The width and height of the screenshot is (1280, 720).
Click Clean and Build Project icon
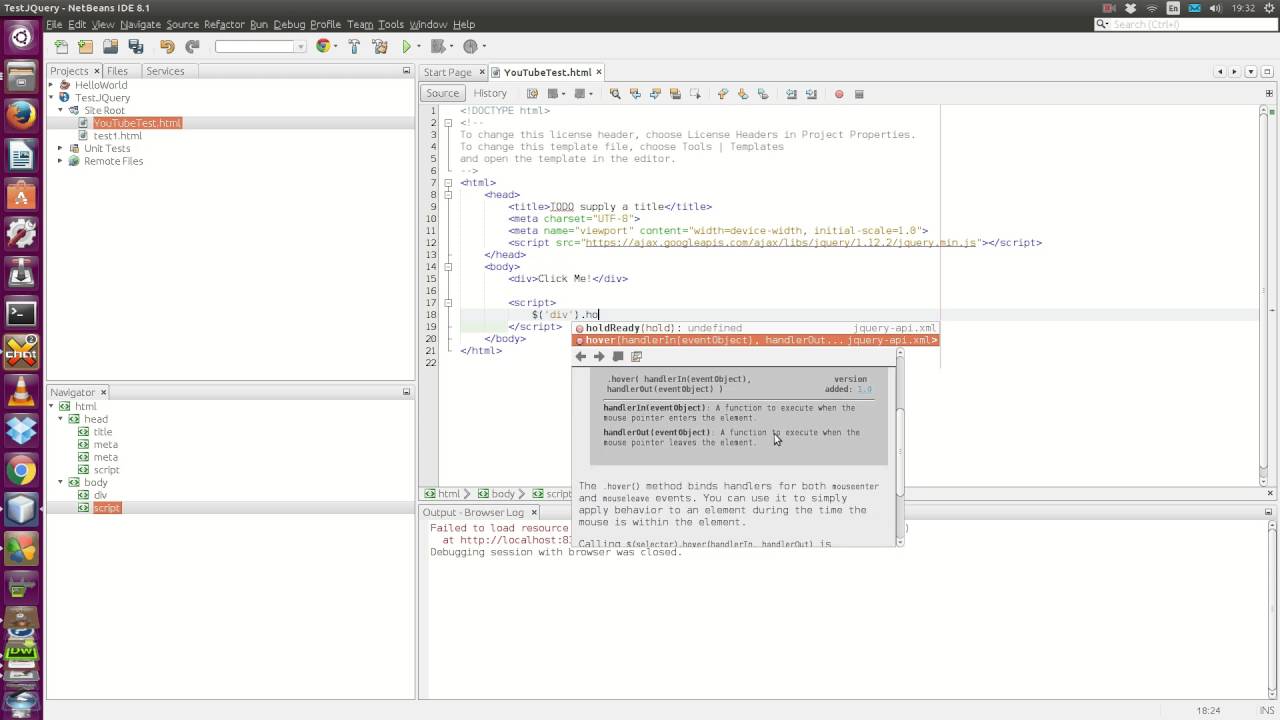tap(380, 46)
